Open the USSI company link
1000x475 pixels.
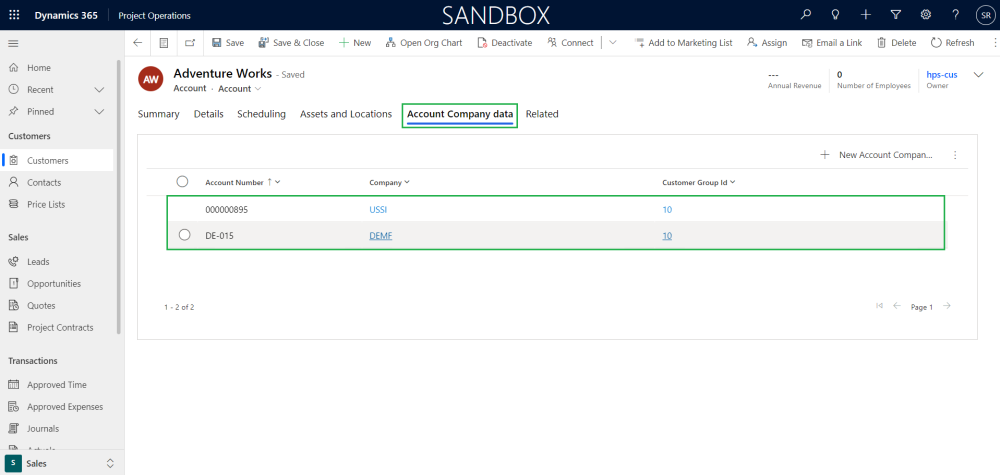pos(378,209)
